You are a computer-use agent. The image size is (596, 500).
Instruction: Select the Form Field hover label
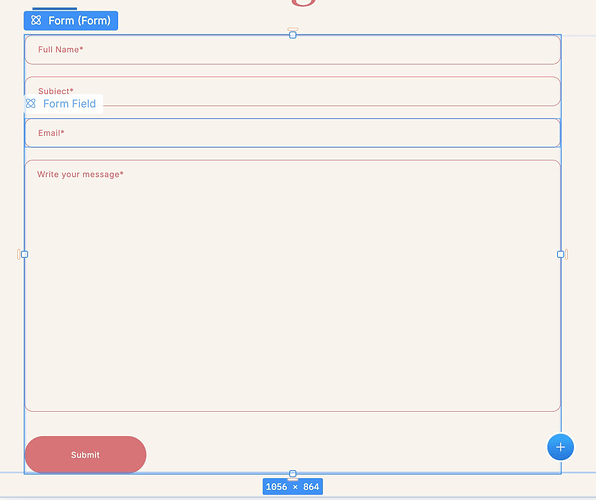[63, 104]
